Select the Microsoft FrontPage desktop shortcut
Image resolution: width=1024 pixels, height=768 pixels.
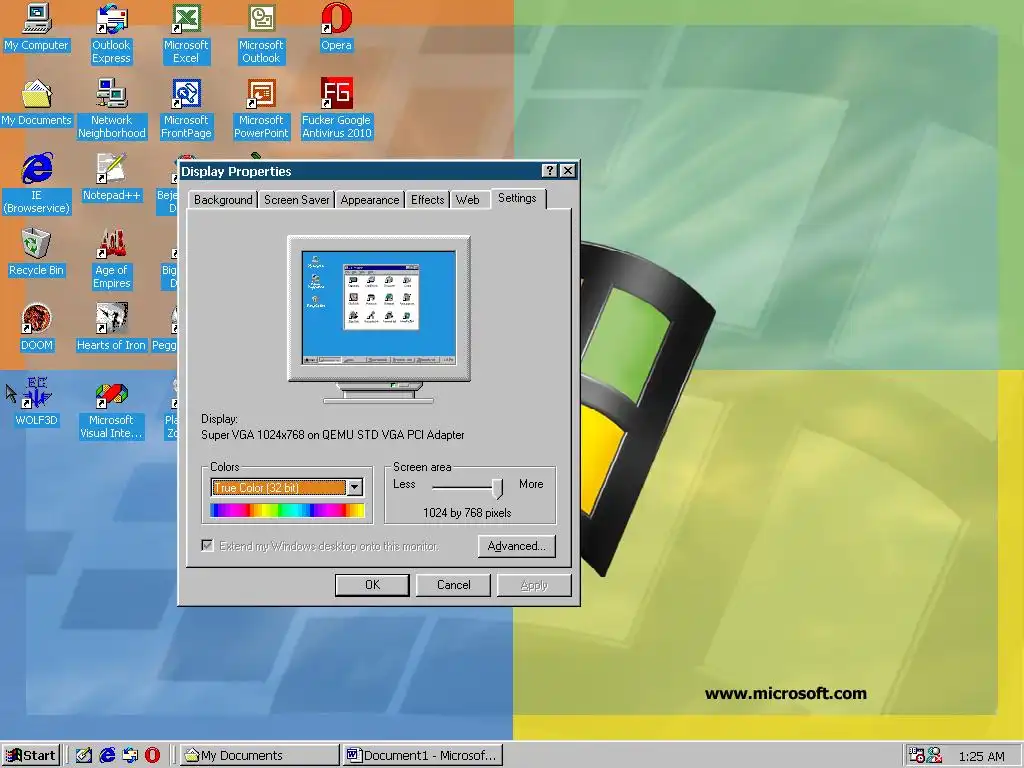click(186, 109)
